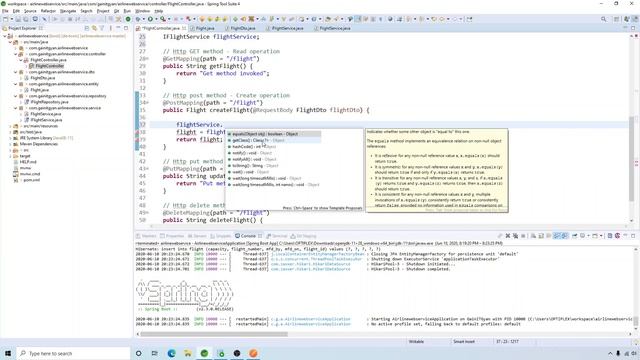
Task: Click Smart Insert in the status bar
Action: (464, 341)
